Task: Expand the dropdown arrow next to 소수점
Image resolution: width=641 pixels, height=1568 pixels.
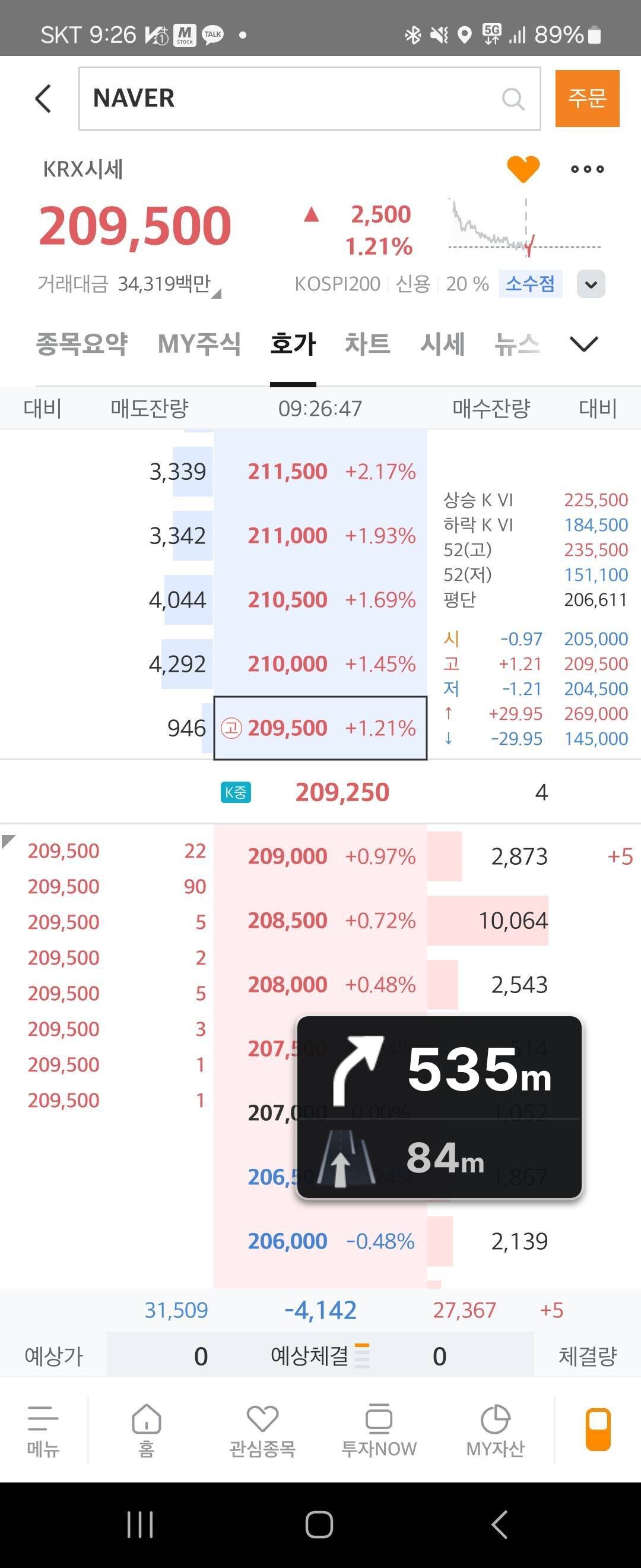Action: coord(591,284)
